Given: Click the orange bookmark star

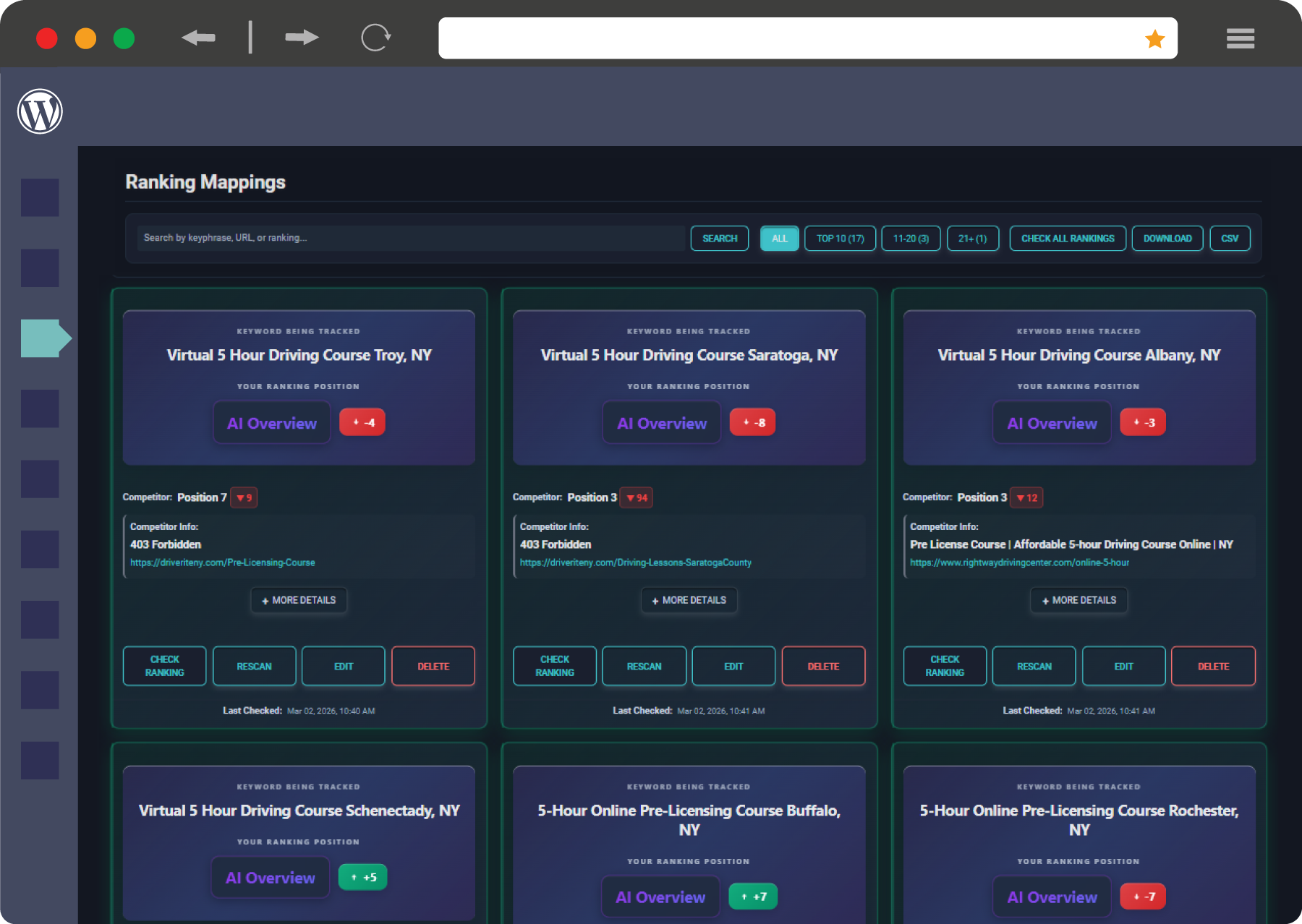Looking at the screenshot, I should 1154,39.
